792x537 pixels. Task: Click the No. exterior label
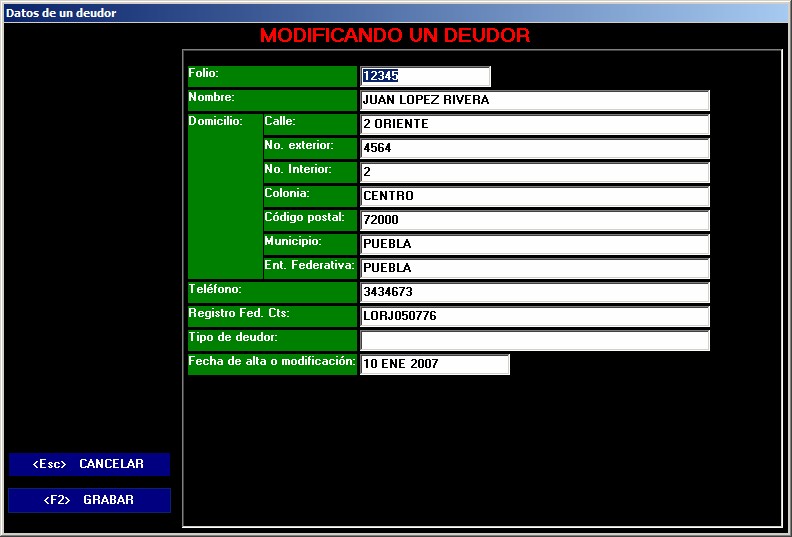tap(310, 149)
